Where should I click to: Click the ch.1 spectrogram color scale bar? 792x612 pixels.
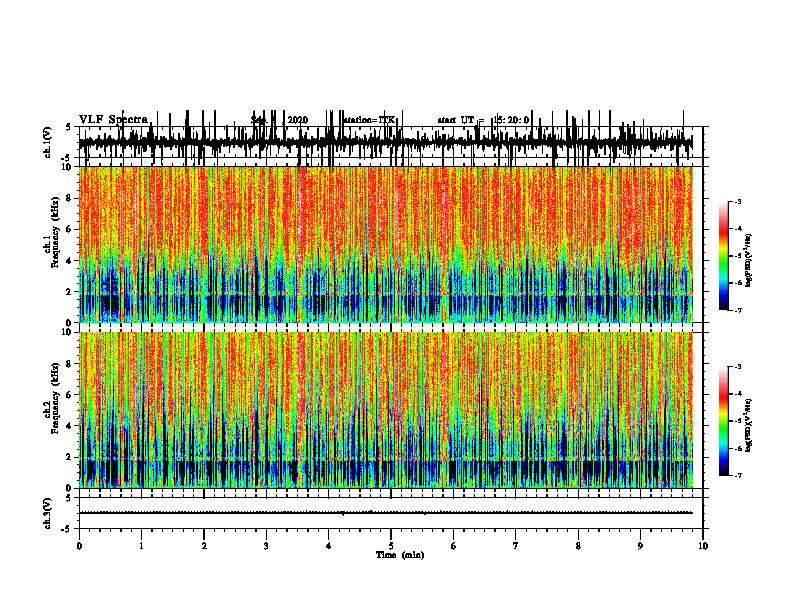[x=723, y=255]
